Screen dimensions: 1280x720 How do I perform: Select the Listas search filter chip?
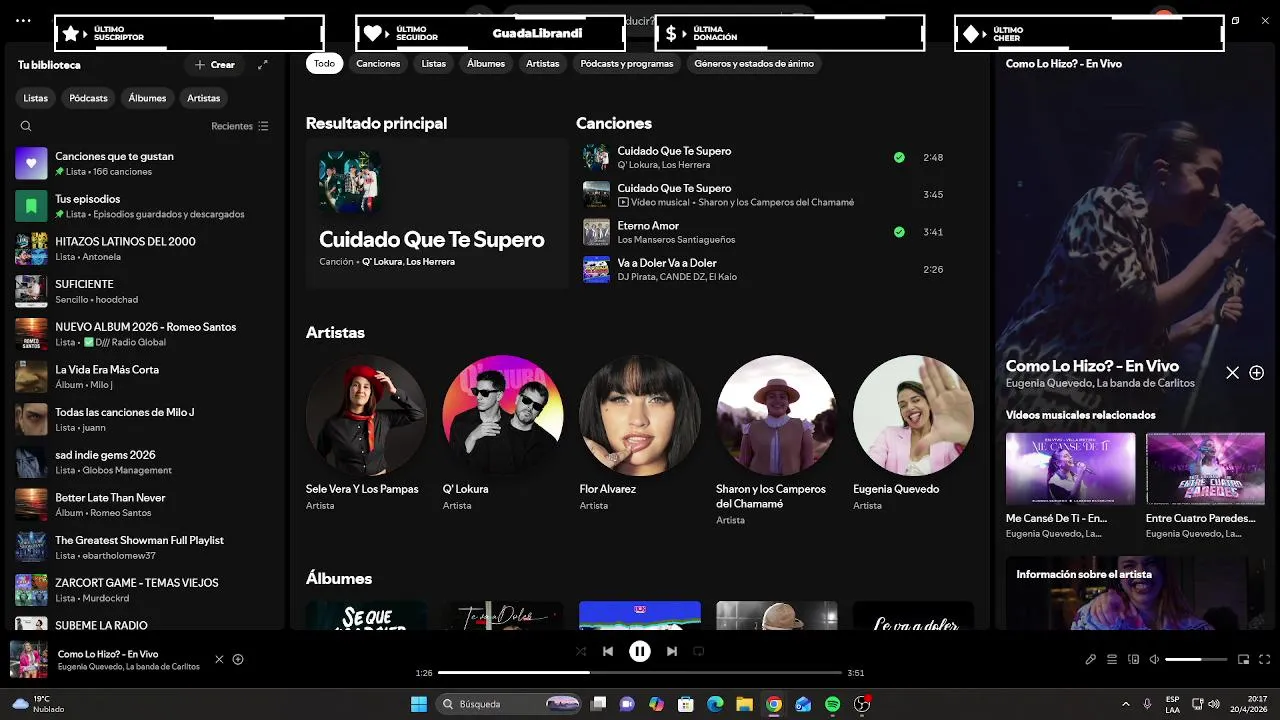click(434, 63)
